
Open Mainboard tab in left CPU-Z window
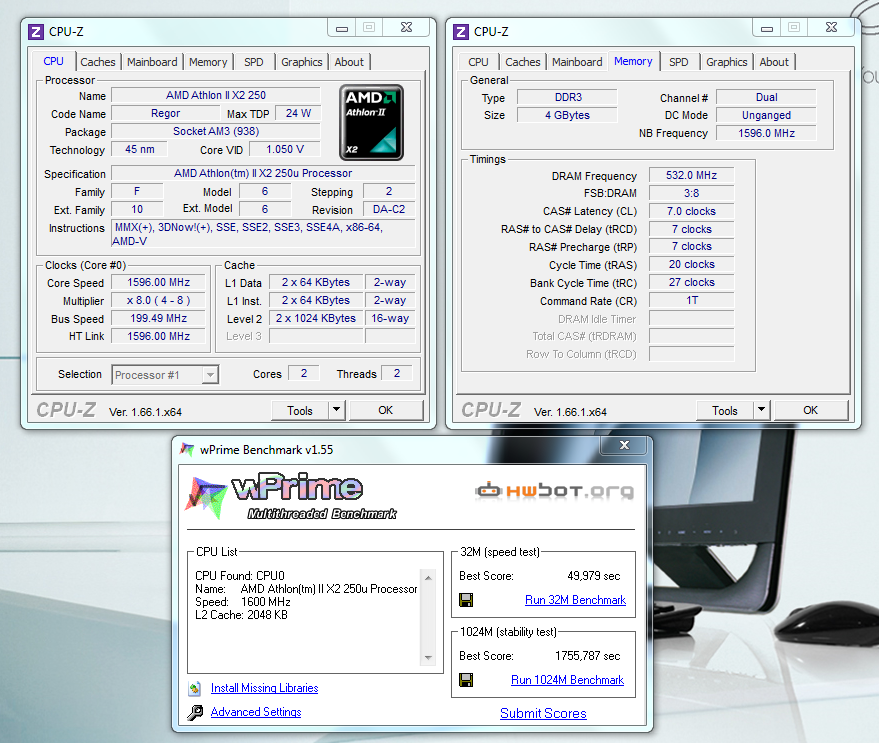[x=152, y=62]
